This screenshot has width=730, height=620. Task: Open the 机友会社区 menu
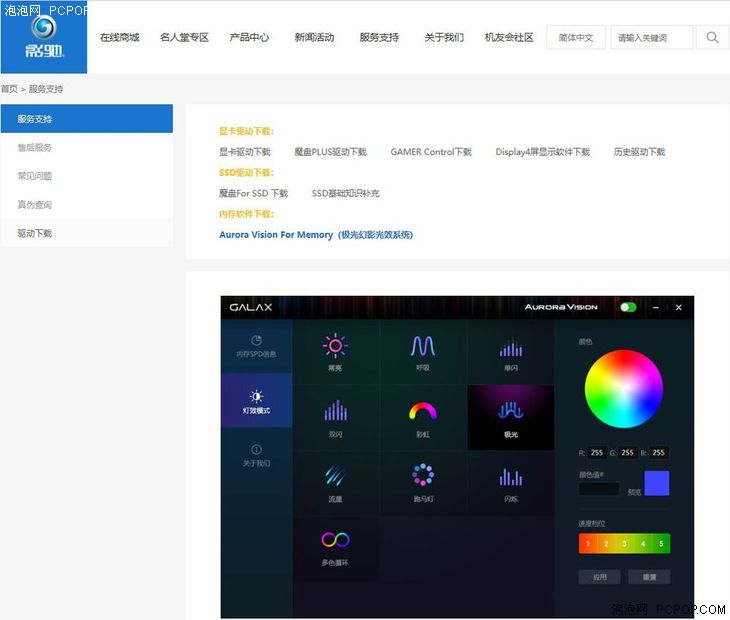(x=509, y=37)
